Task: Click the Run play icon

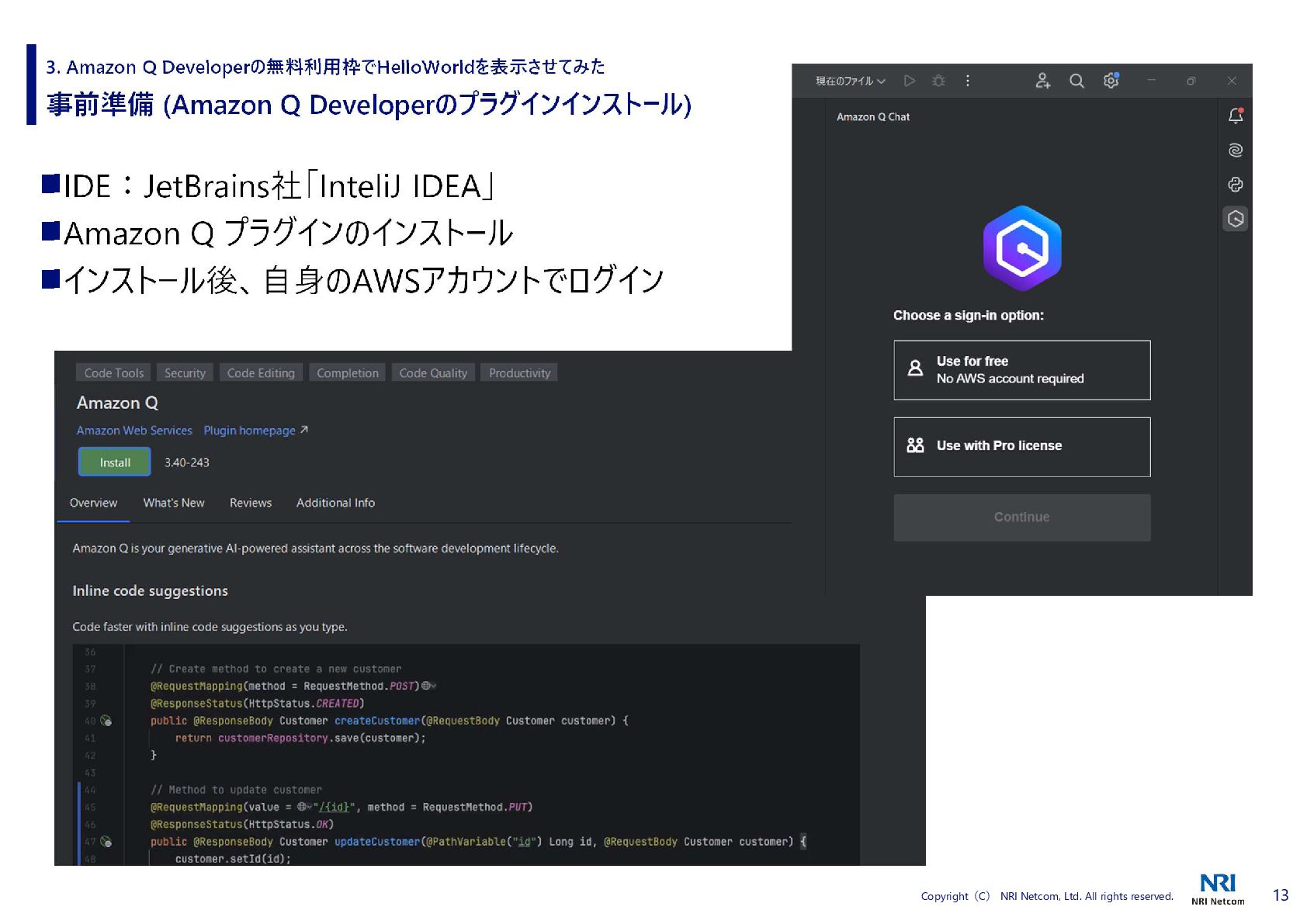Action: point(910,81)
